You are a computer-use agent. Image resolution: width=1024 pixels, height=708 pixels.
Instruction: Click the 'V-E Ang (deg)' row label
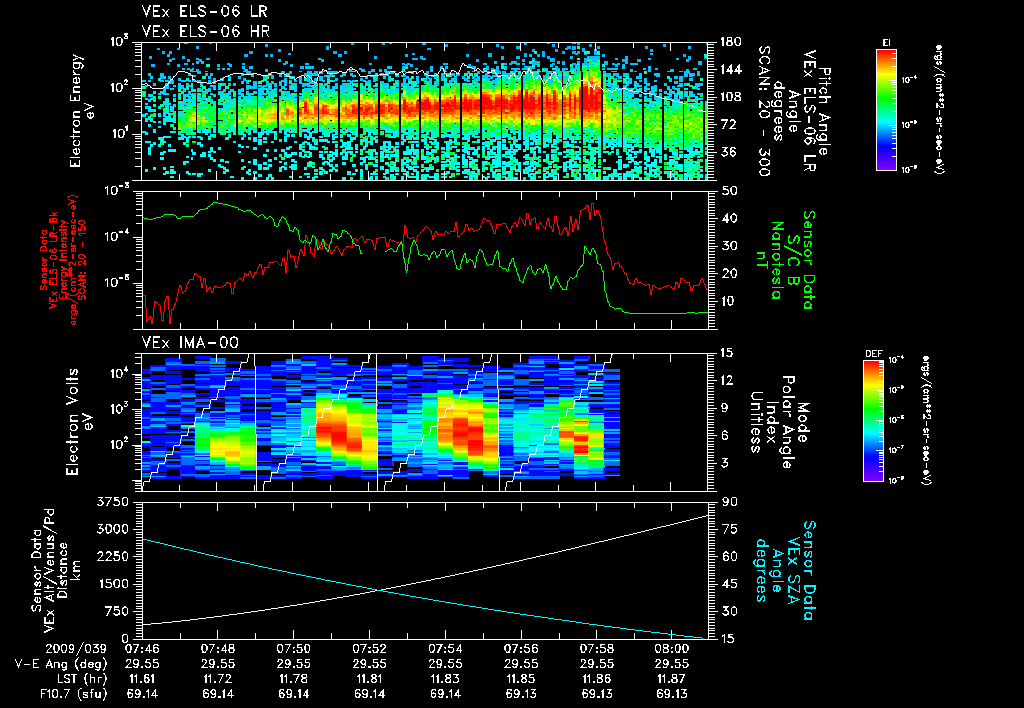(x=61, y=664)
